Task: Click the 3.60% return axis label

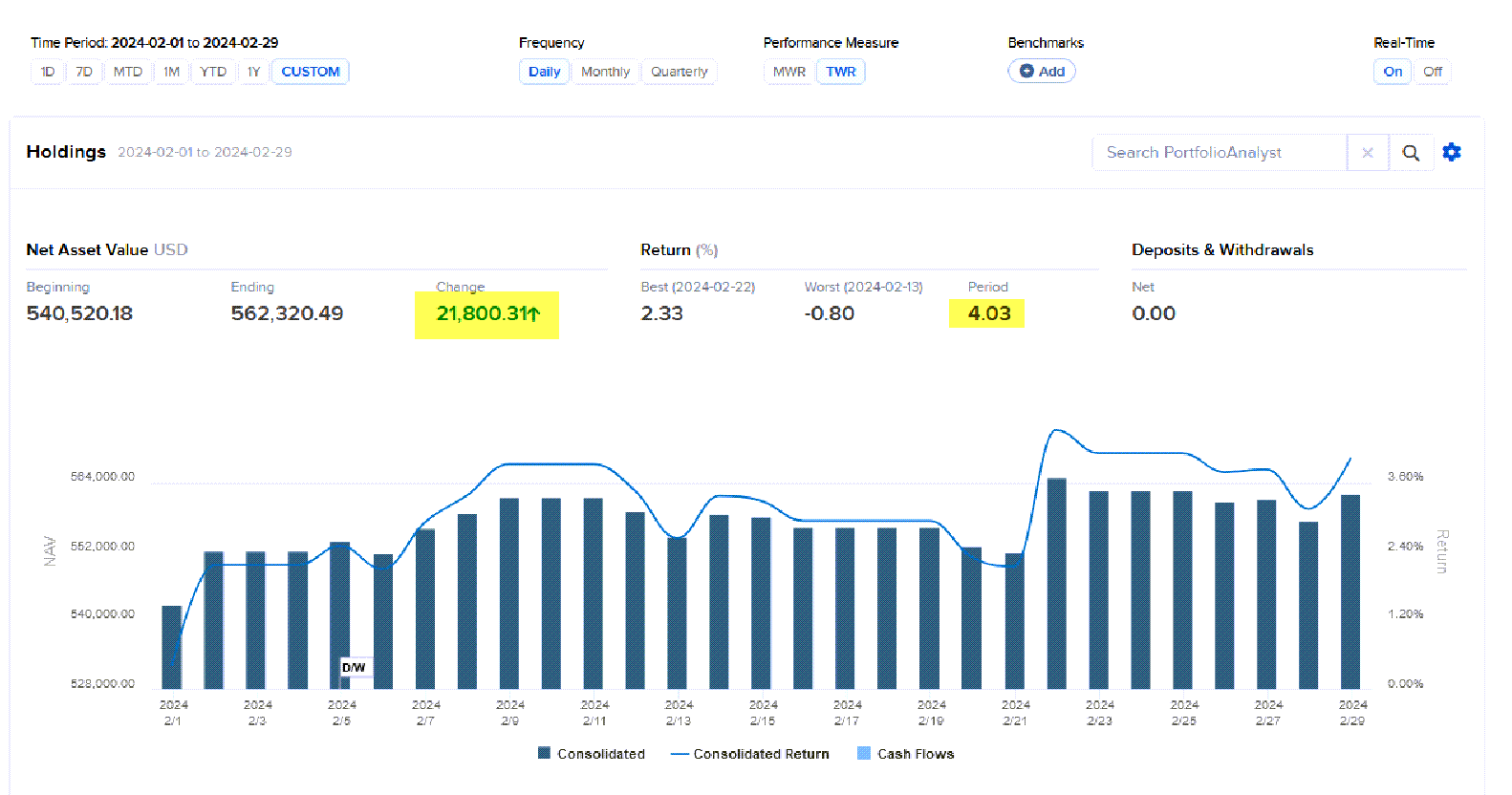Action: click(x=1405, y=476)
